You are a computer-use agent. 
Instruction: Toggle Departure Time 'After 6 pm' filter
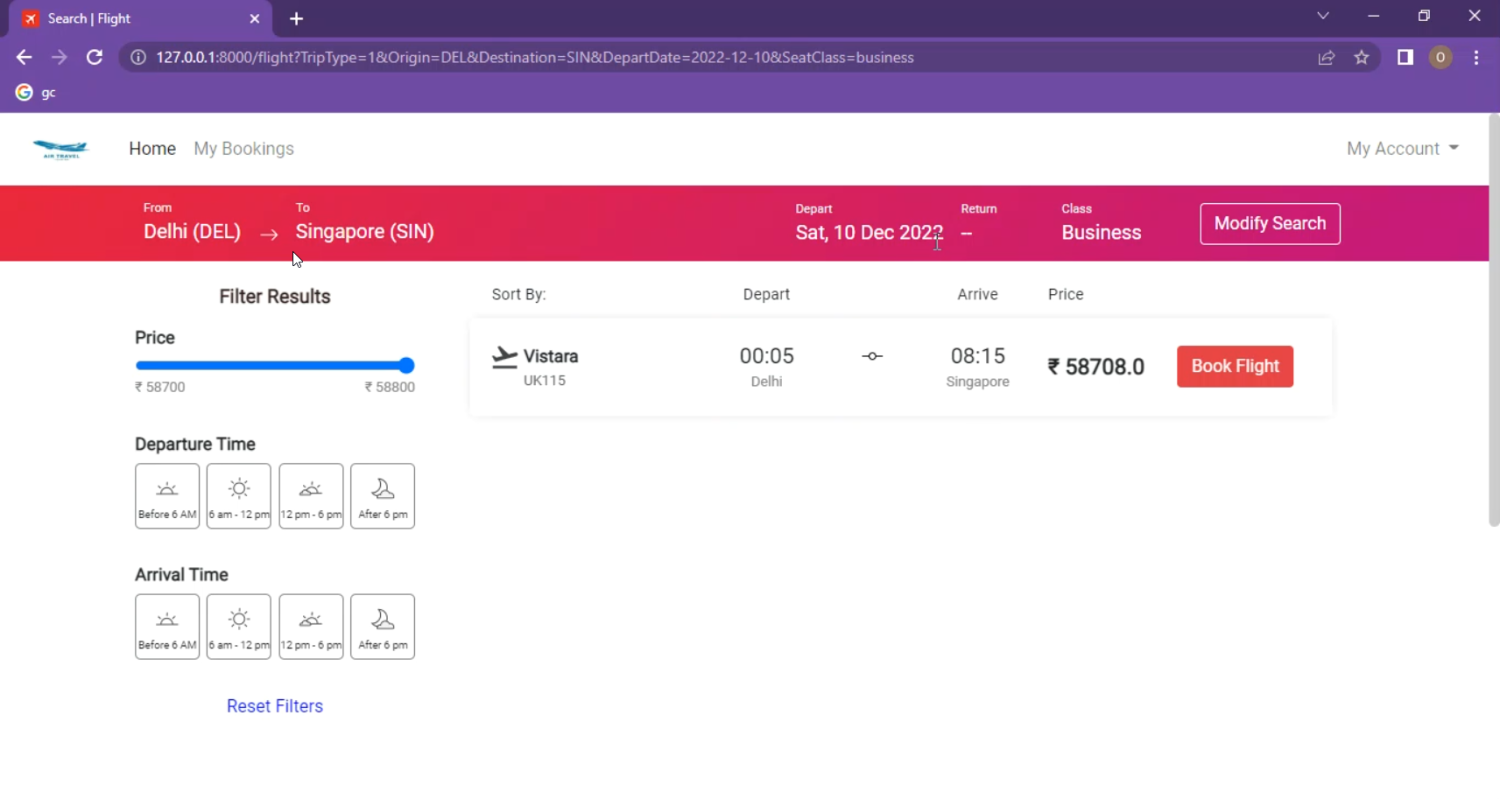pos(382,496)
